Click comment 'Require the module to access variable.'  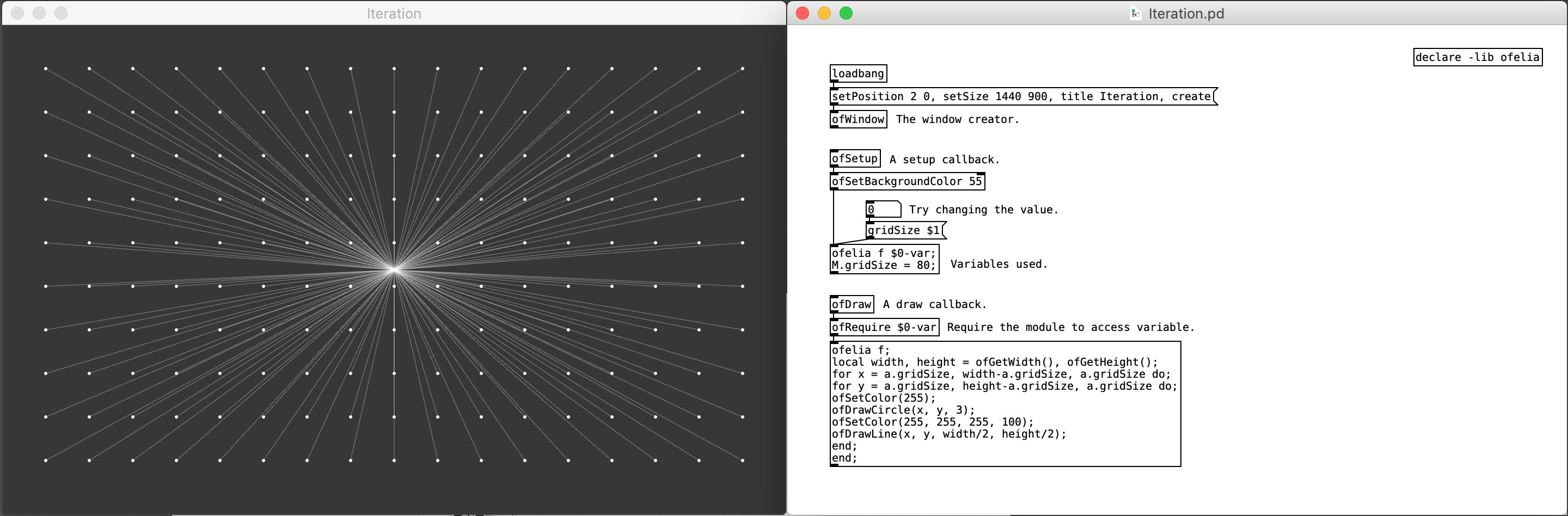[1071, 327]
